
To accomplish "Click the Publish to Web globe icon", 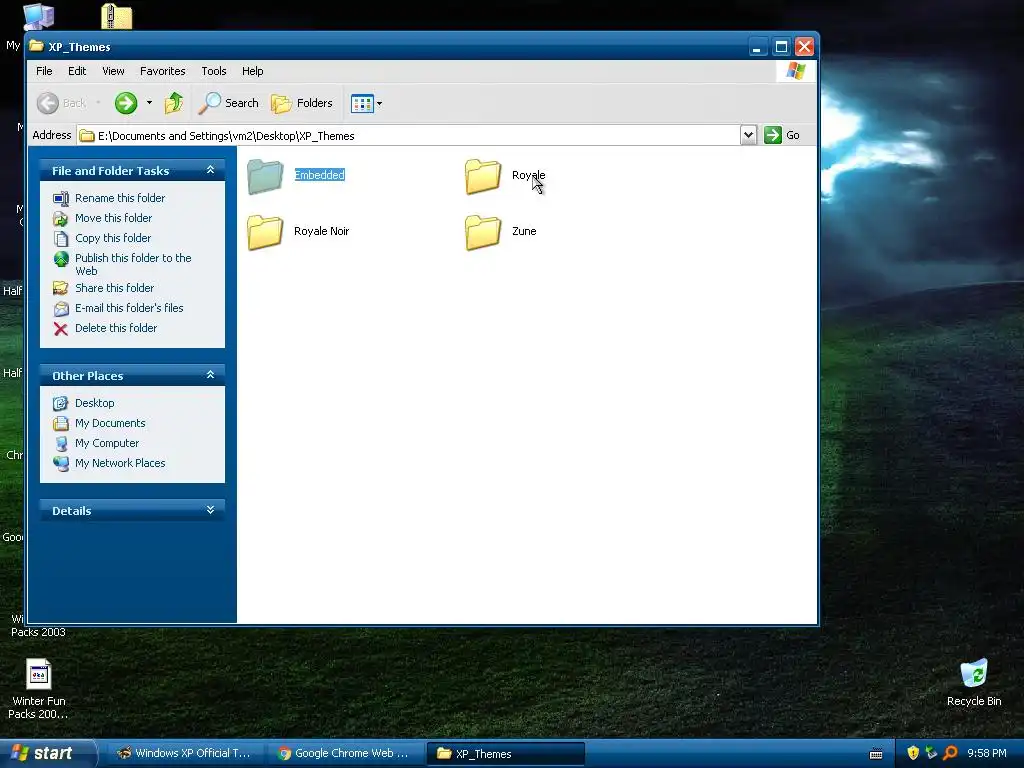I will point(61,259).
